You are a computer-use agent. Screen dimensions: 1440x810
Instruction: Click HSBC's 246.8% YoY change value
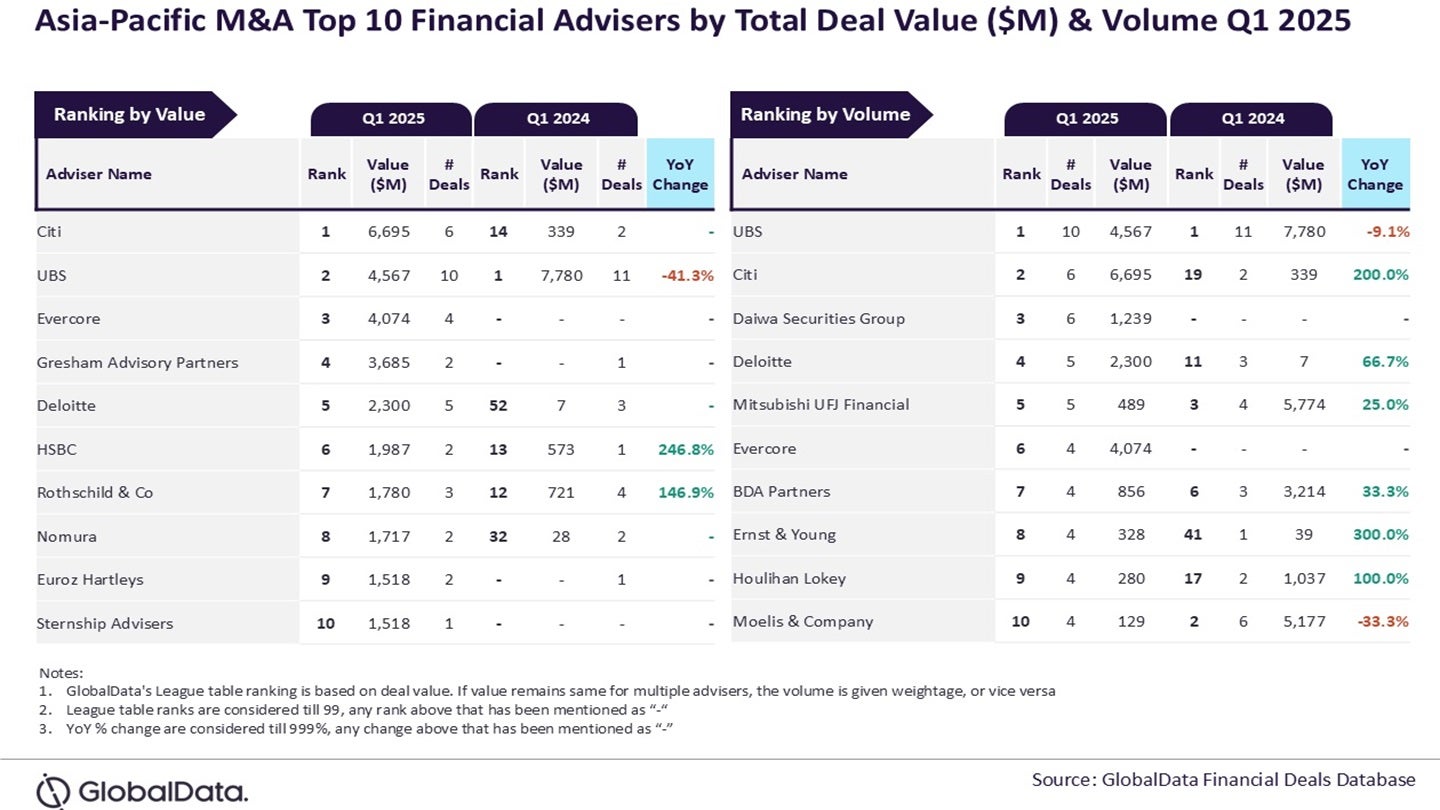[686, 449]
